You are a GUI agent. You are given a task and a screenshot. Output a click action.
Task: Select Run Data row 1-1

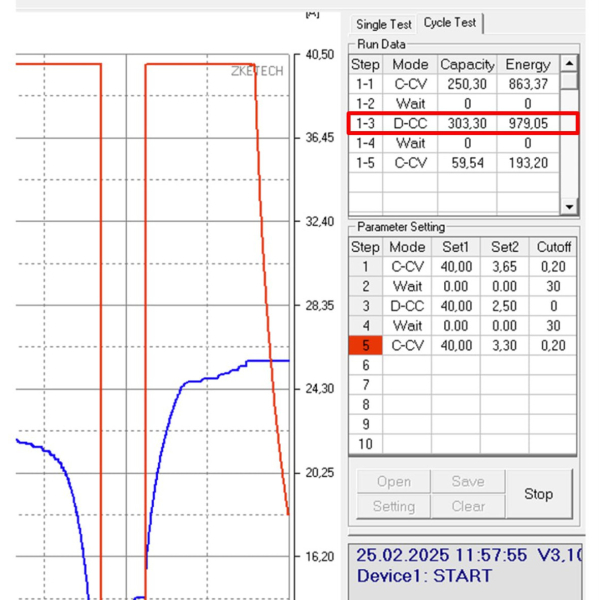coord(454,84)
